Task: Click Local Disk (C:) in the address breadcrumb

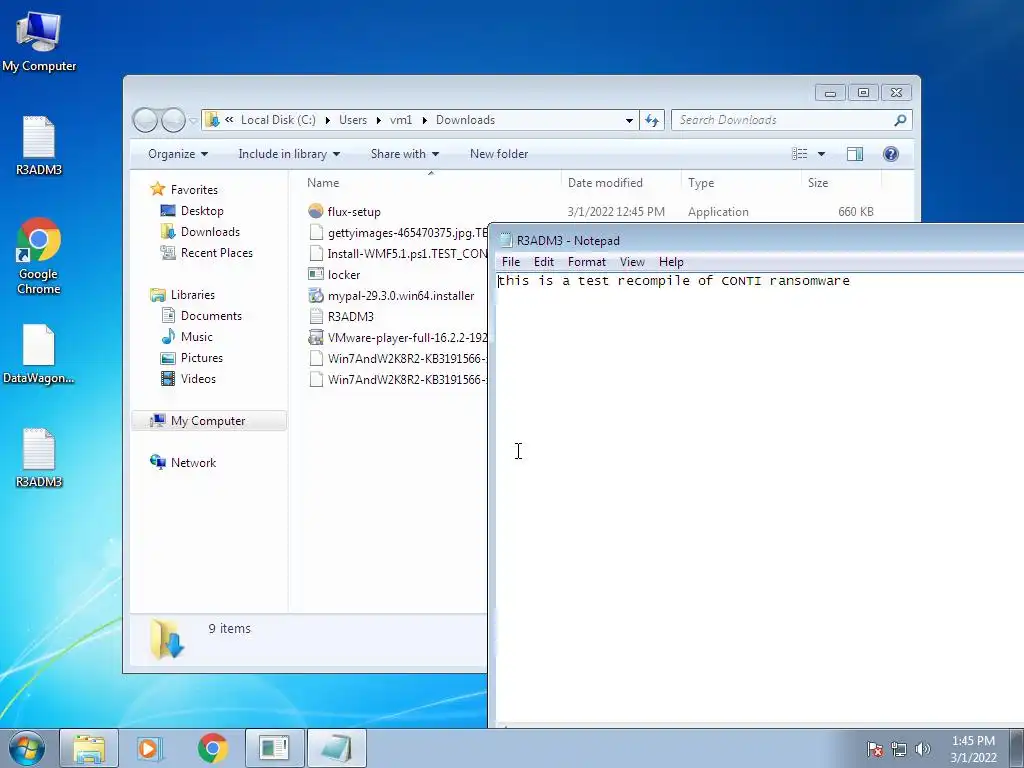Action: tap(278, 120)
